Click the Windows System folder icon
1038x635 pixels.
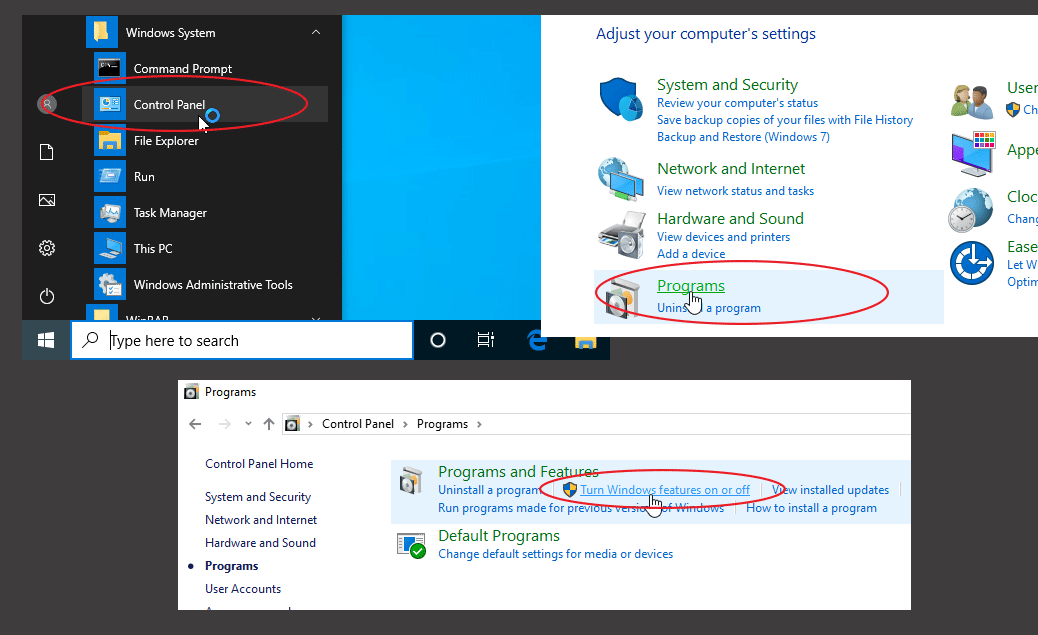(102, 32)
